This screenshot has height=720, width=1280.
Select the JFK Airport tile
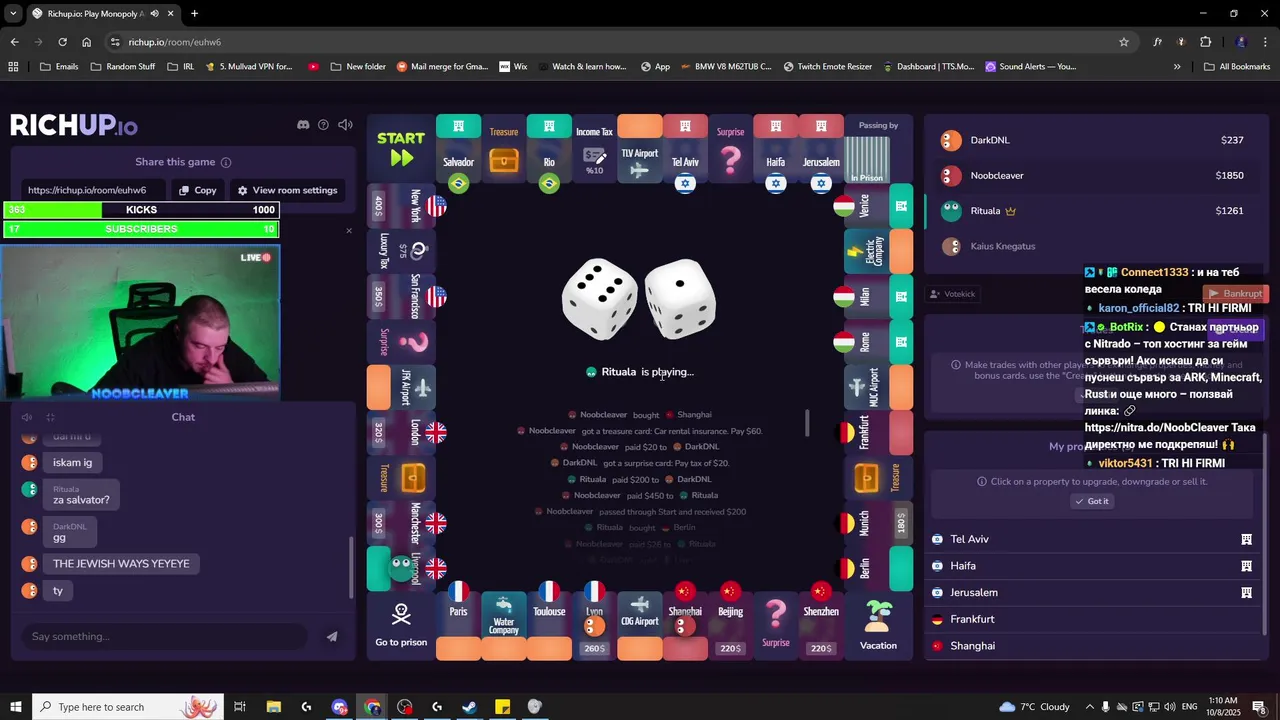click(x=402, y=387)
